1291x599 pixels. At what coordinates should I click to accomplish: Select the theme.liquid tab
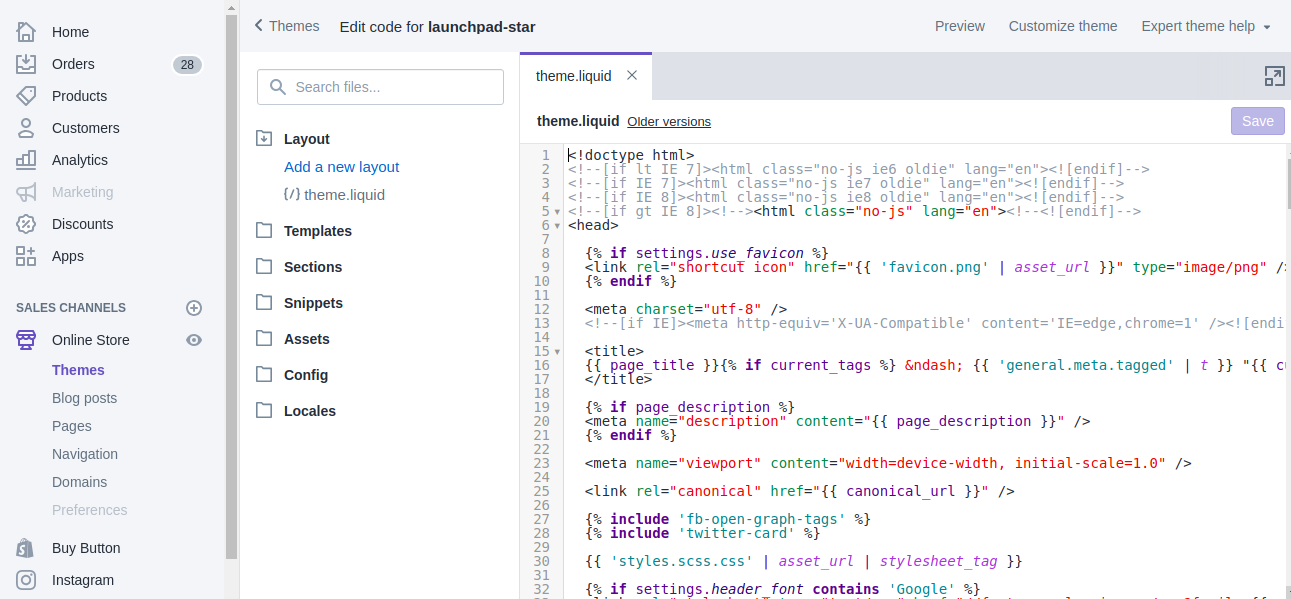pyautogui.click(x=574, y=75)
